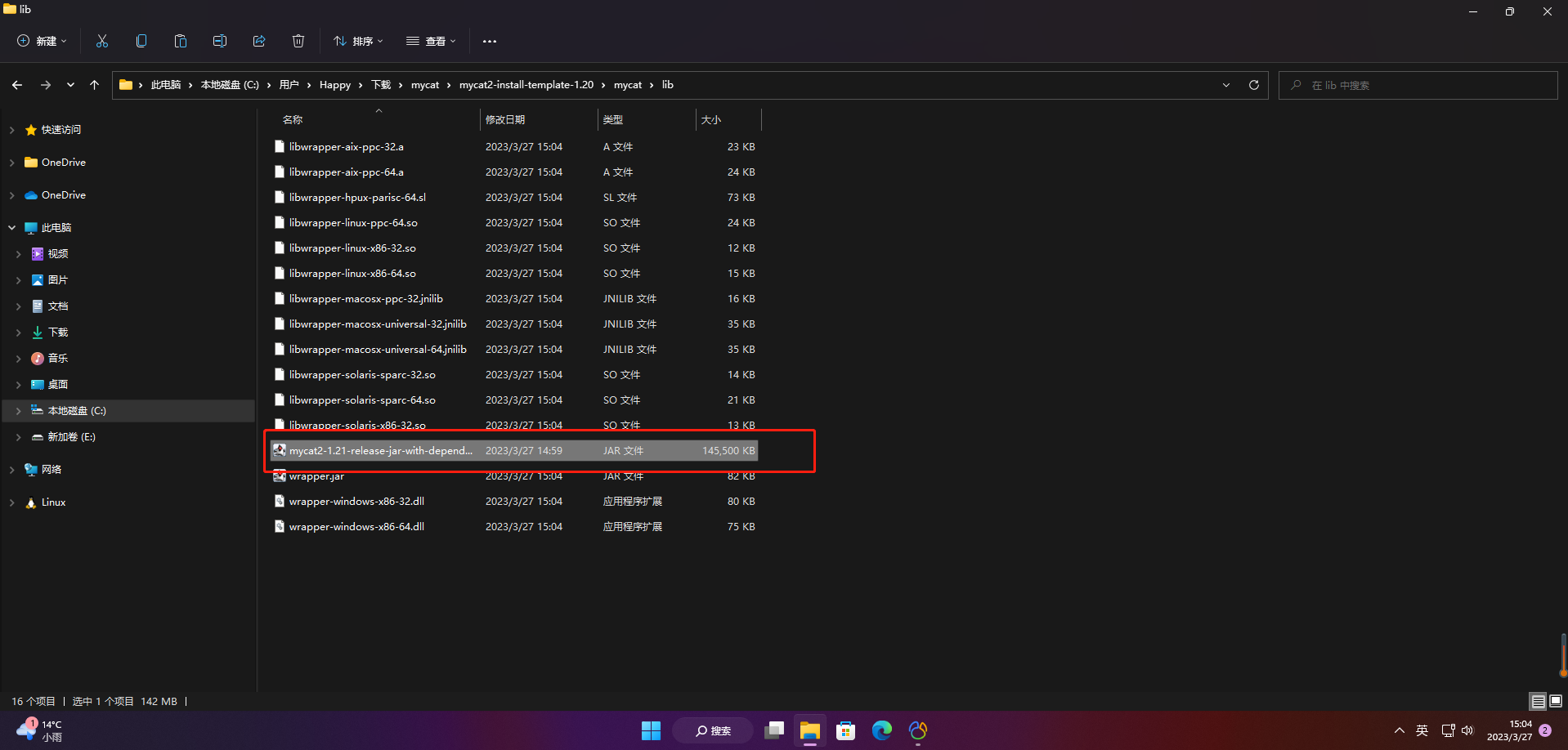Open File Explorer from the taskbar
This screenshot has width=1568, height=750.
coord(810,730)
